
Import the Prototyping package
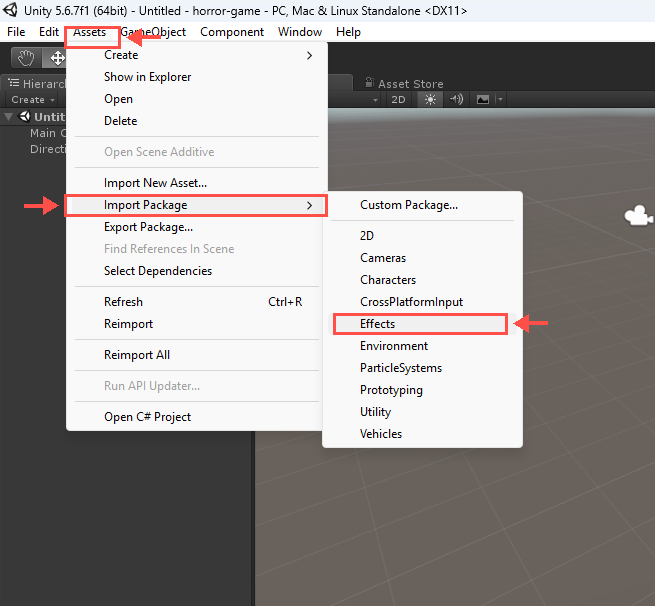pos(422,390)
